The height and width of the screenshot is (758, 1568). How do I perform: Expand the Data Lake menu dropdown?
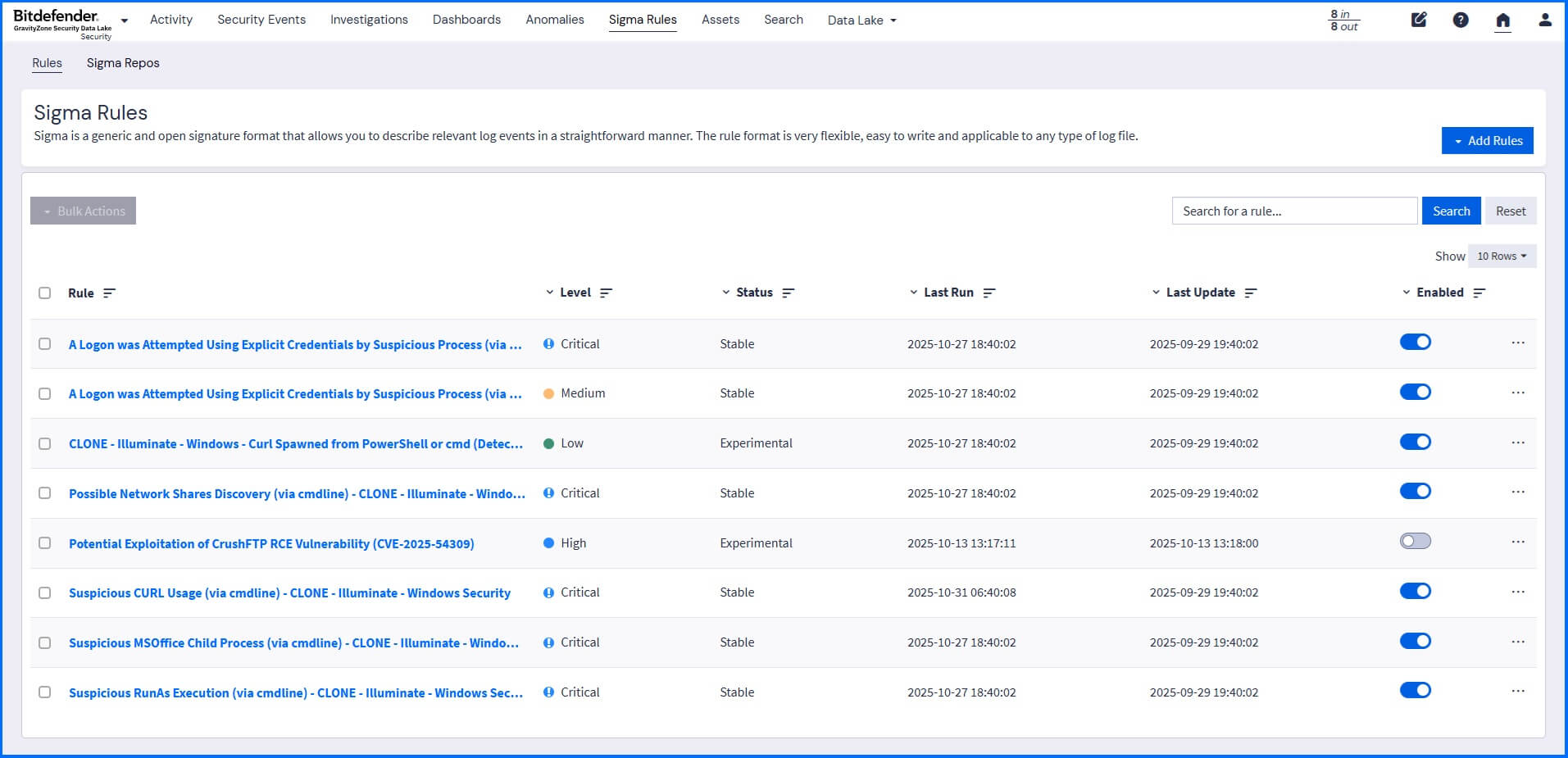click(861, 20)
